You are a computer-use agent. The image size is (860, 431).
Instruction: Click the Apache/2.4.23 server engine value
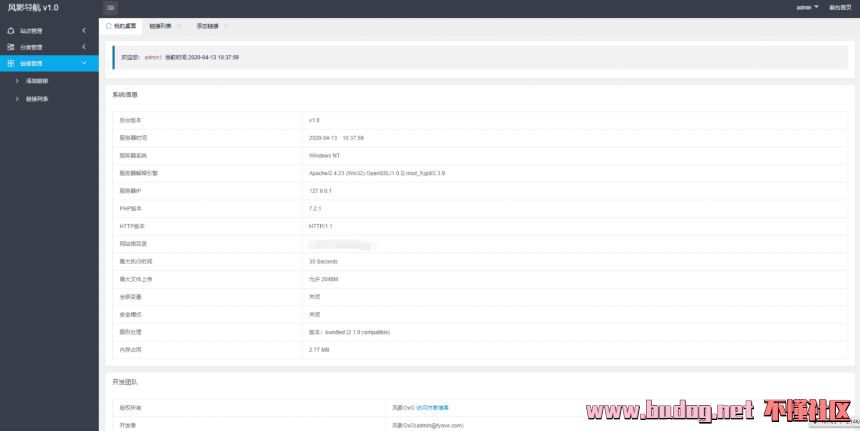[377, 173]
